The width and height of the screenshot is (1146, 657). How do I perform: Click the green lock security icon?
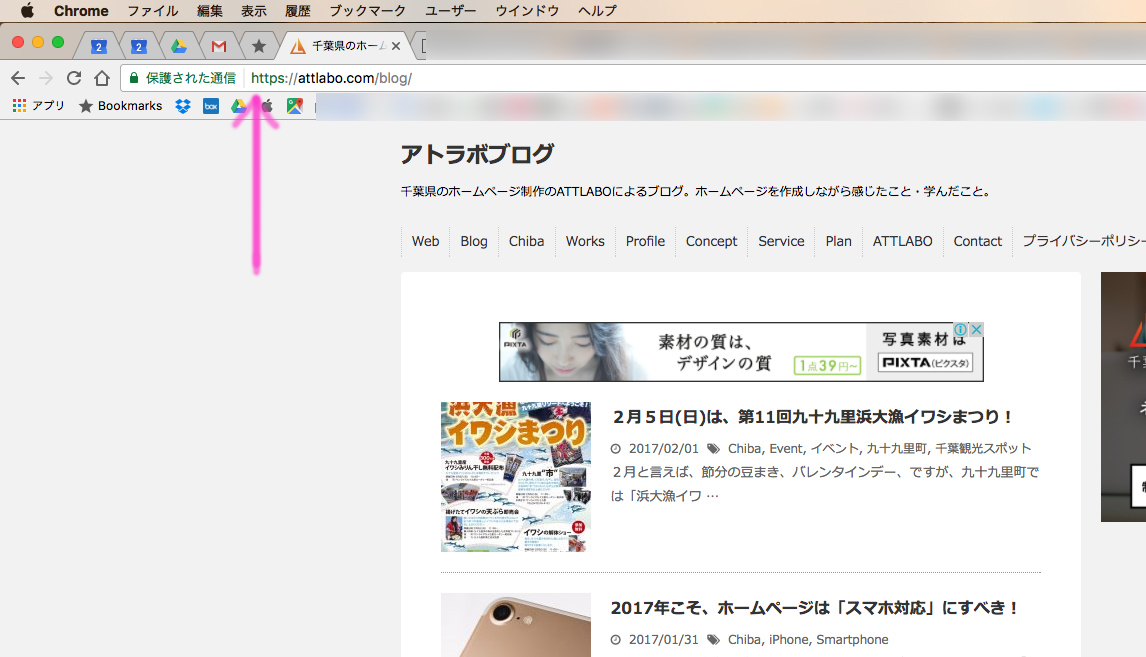(x=134, y=78)
